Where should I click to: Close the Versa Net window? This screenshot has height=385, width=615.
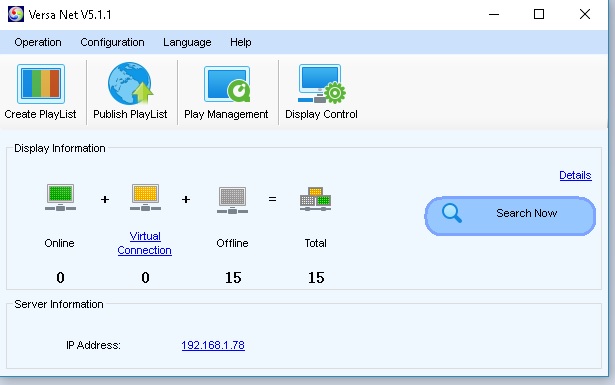[585, 15]
